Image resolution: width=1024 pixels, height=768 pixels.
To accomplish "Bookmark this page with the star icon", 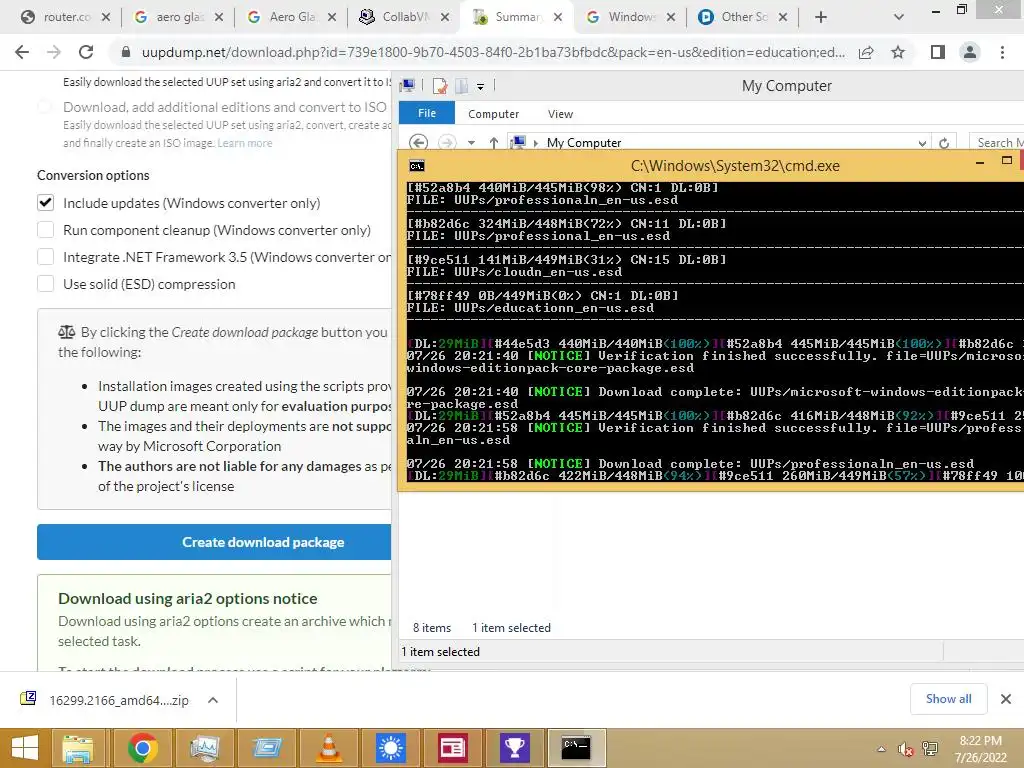I will point(898,52).
